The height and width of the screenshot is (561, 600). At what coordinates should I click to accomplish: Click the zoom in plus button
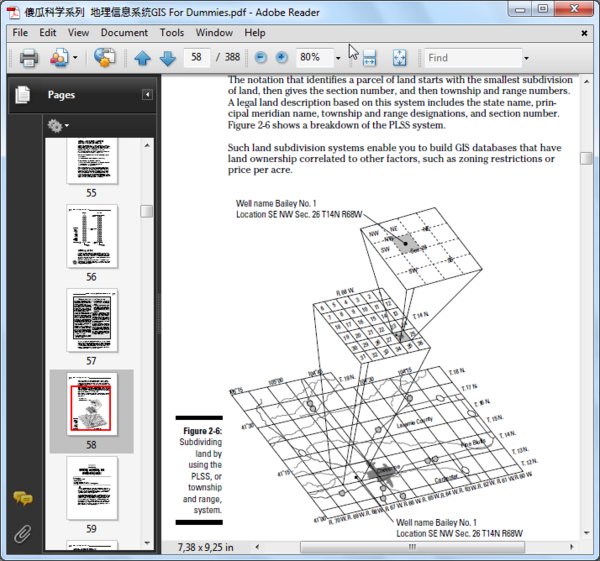(281, 58)
